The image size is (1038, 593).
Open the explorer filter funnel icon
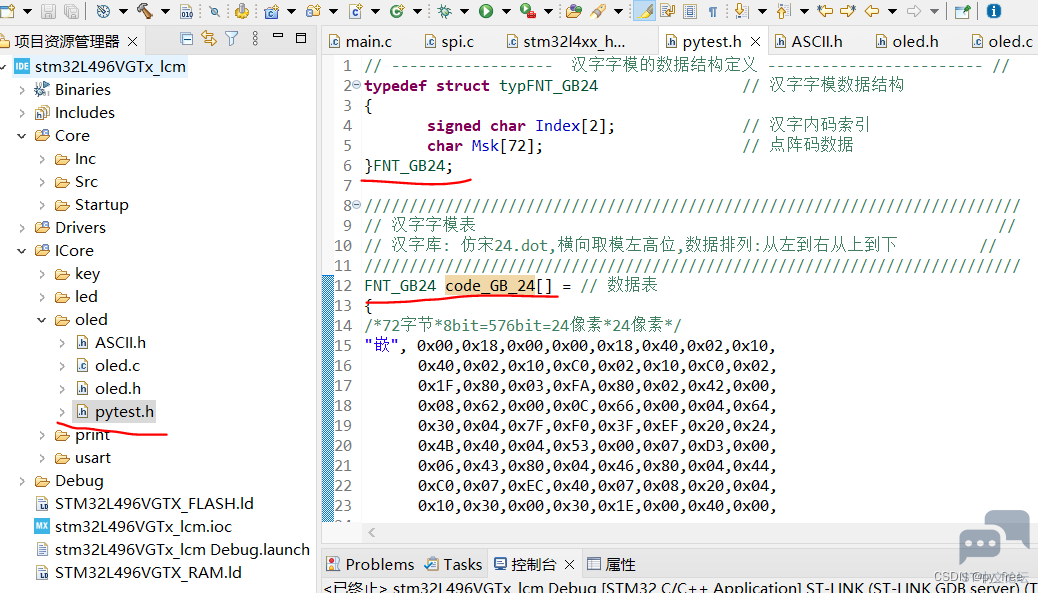(x=231, y=39)
